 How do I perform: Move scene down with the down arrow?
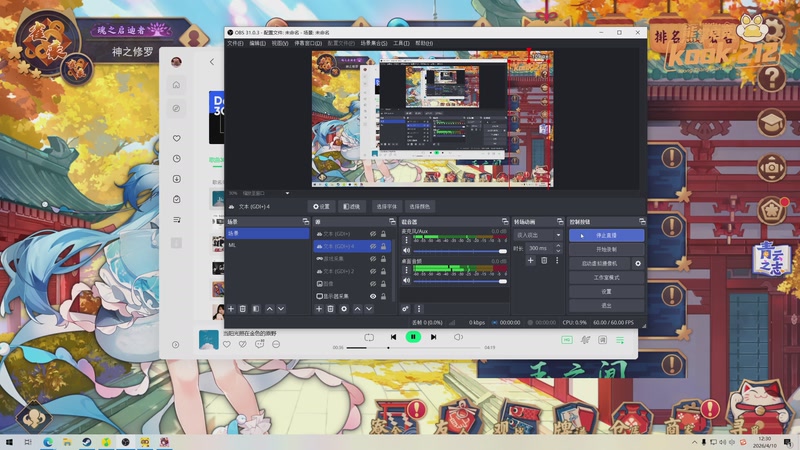point(281,309)
